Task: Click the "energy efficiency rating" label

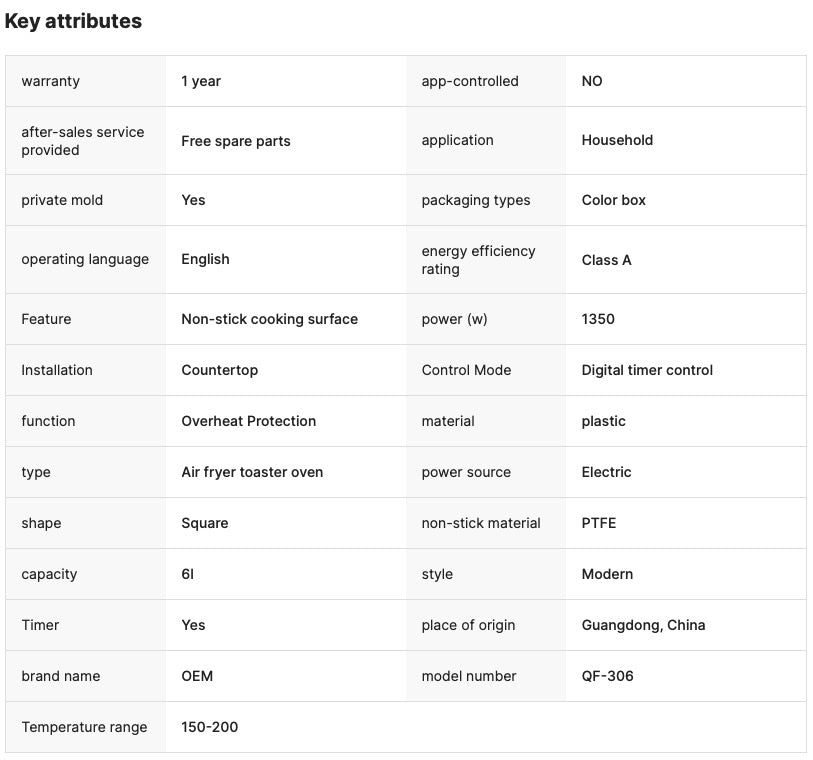Action: tap(478, 260)
